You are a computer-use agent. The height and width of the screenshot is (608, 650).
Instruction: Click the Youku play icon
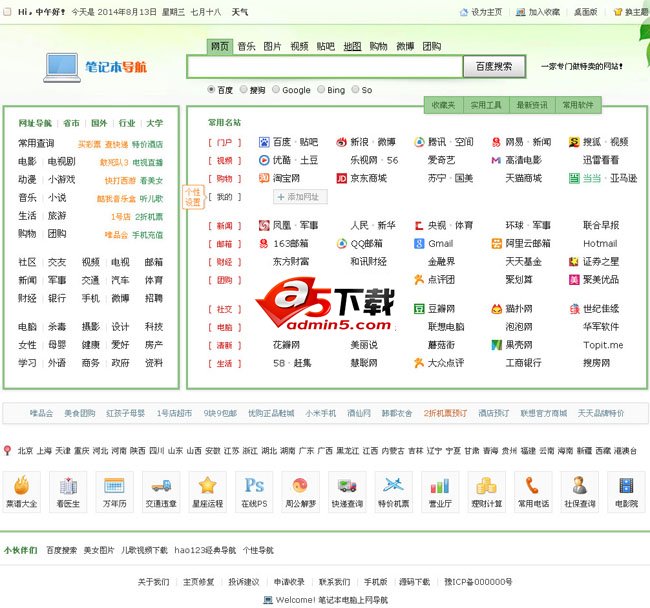[x=264, y=160]
